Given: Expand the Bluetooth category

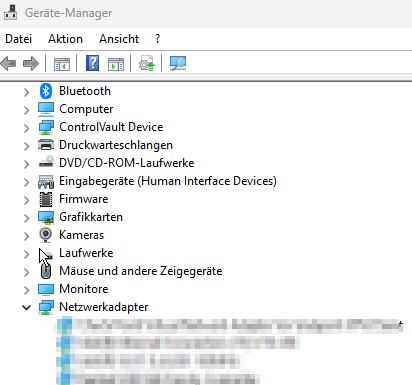Looking at the screenshot, I should coord(26,92).
